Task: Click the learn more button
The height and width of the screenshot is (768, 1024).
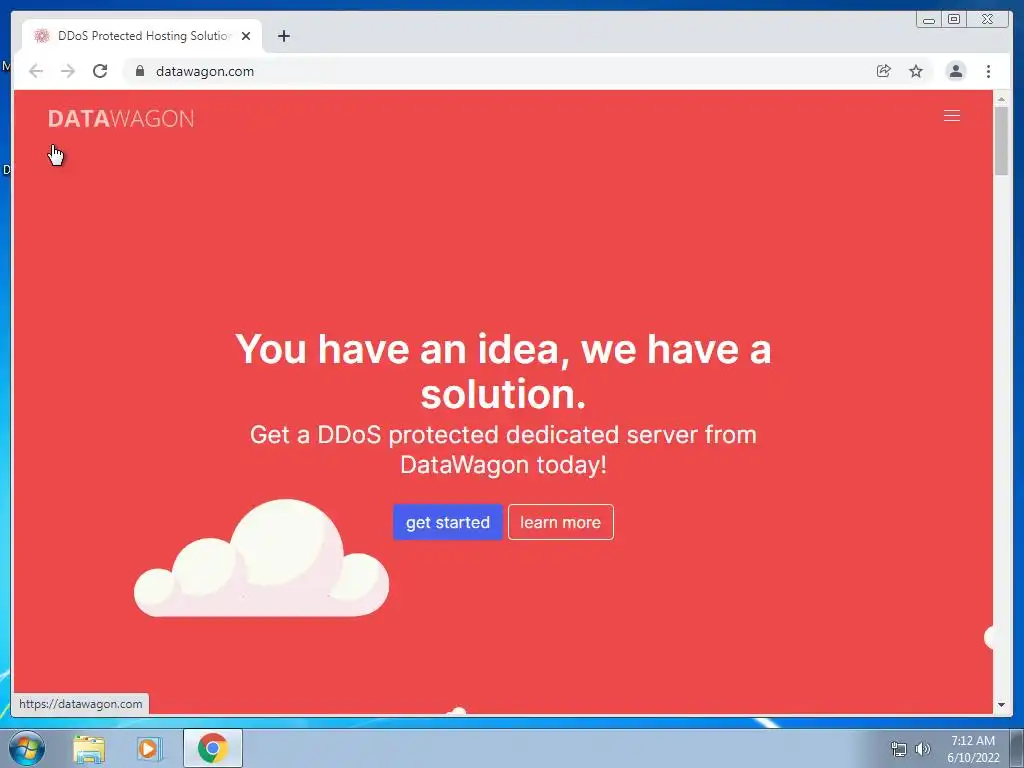Action: point(560,522)
